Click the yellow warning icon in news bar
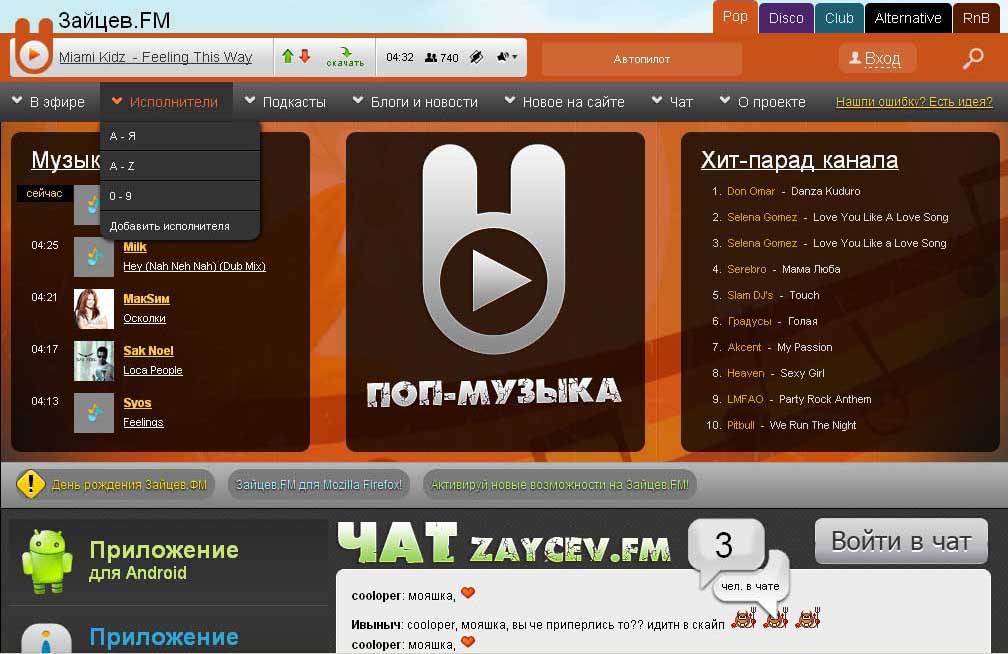The image size is (1008, 654). (30, 484)
